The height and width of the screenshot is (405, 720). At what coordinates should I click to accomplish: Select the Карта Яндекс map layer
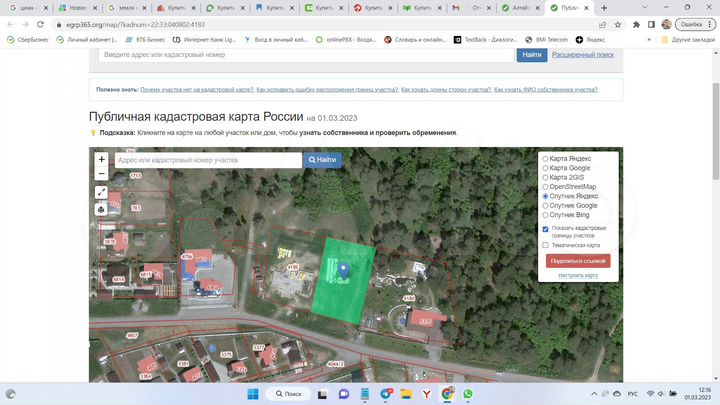(545, 158)
